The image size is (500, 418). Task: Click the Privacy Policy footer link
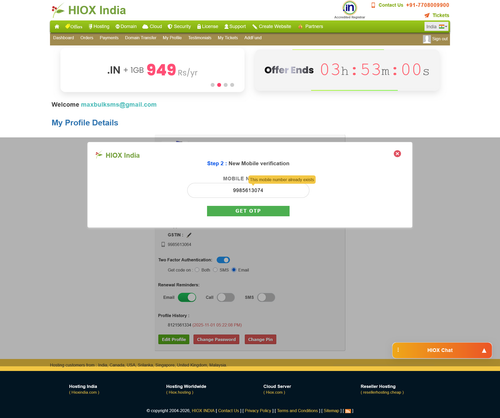258,411
